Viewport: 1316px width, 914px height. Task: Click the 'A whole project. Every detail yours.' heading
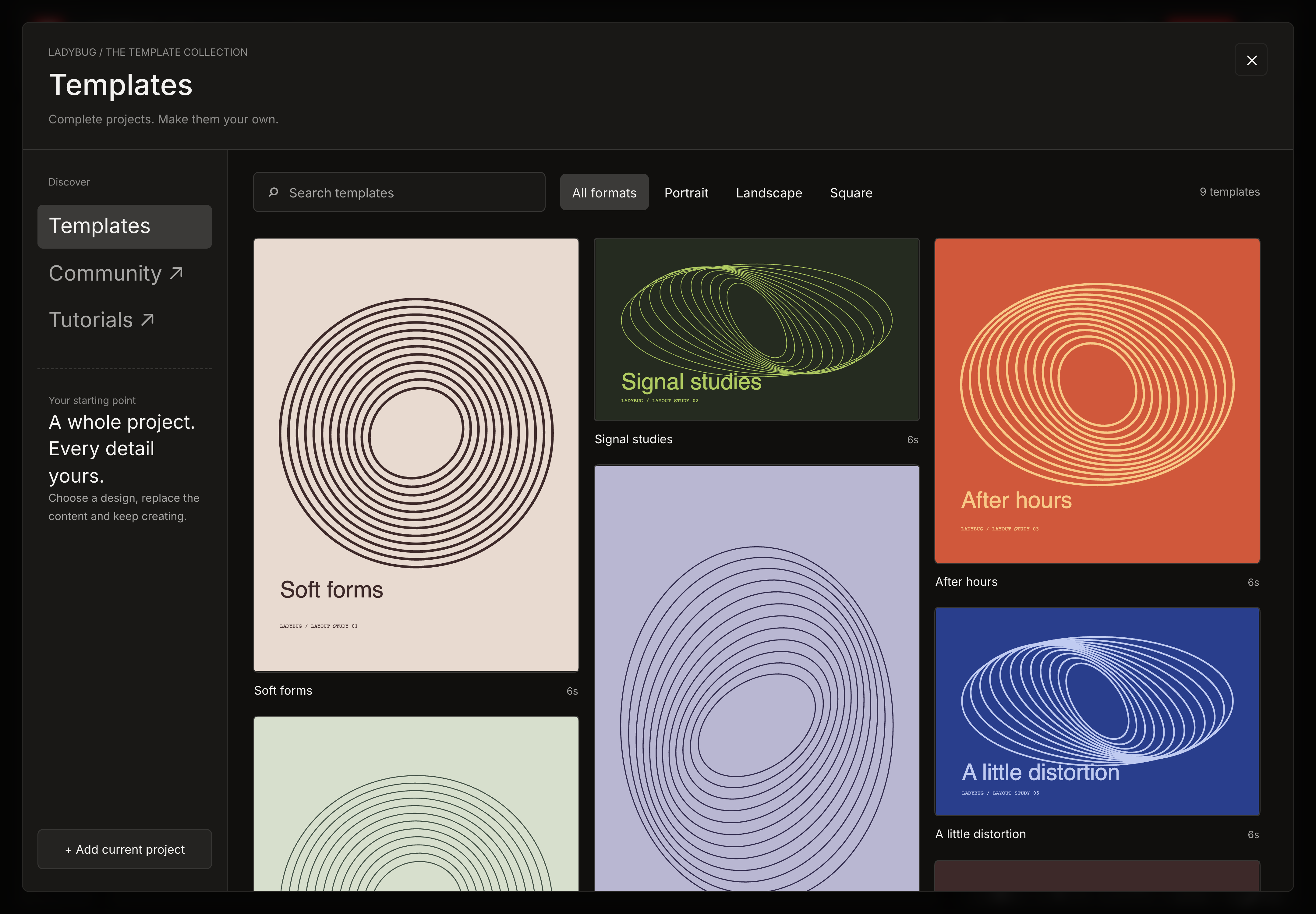pos(122,449)
